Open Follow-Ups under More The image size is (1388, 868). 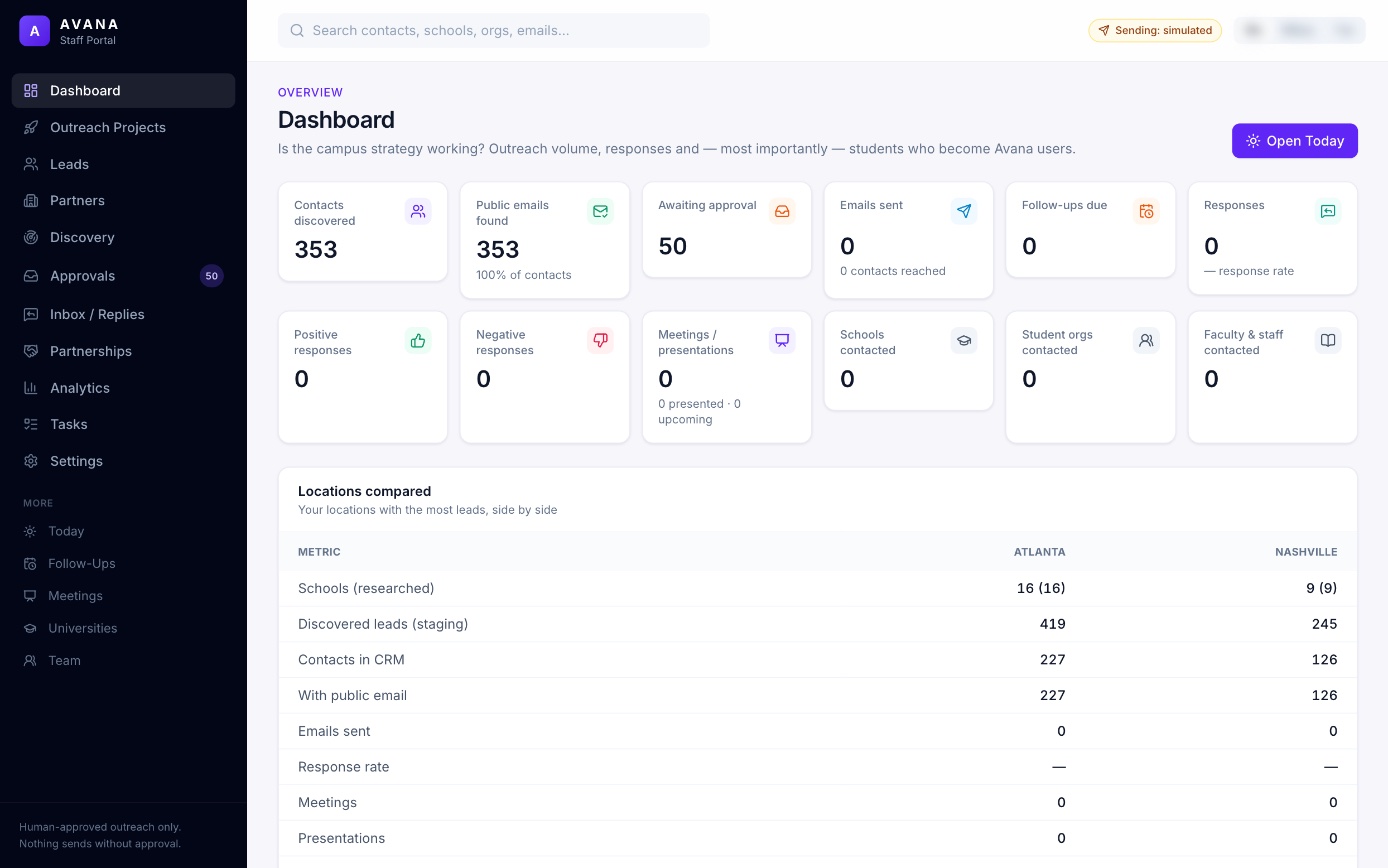tap(123, 563)
